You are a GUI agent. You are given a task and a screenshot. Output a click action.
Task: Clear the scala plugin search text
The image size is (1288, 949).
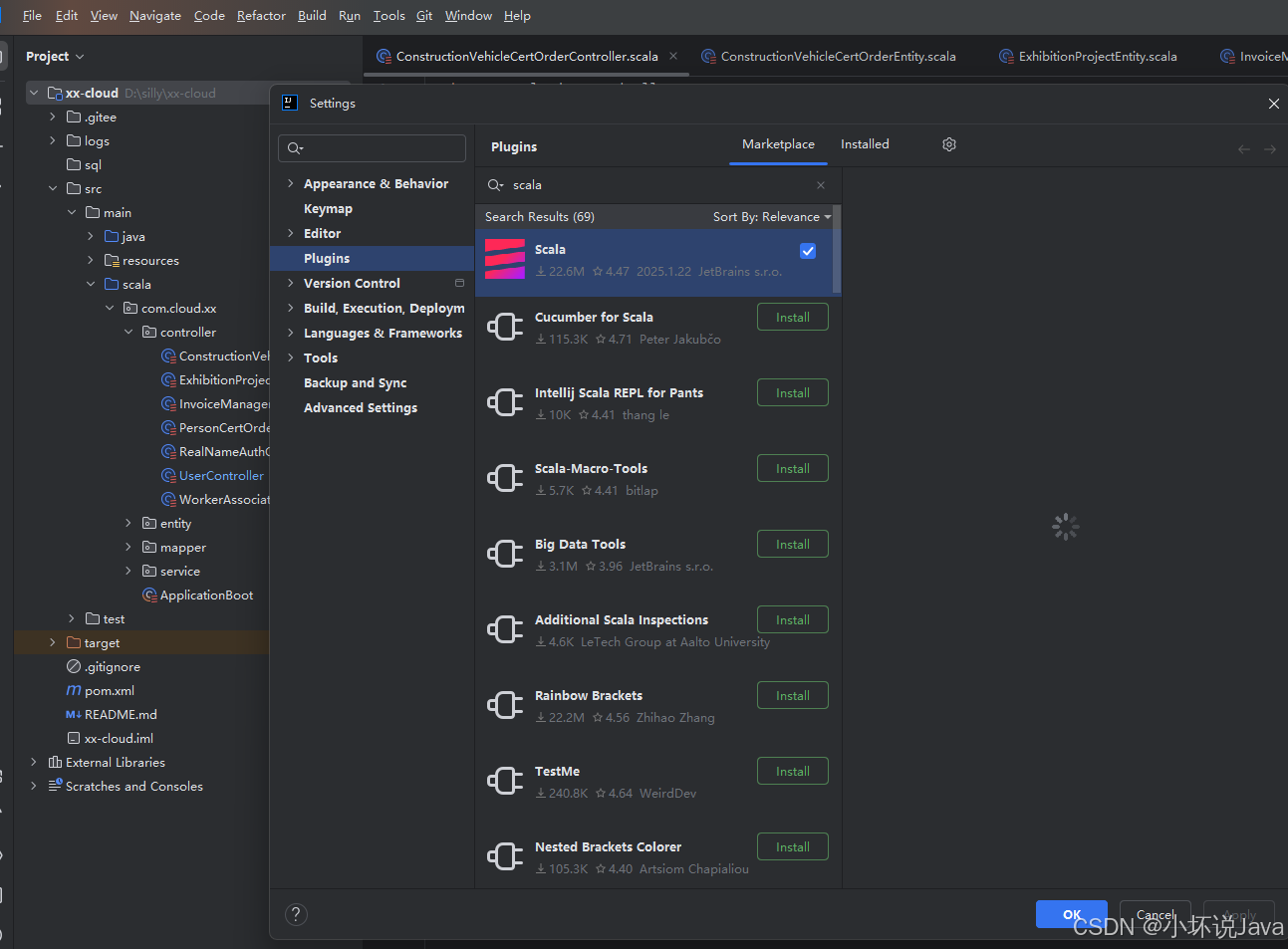tap(821, 185)
